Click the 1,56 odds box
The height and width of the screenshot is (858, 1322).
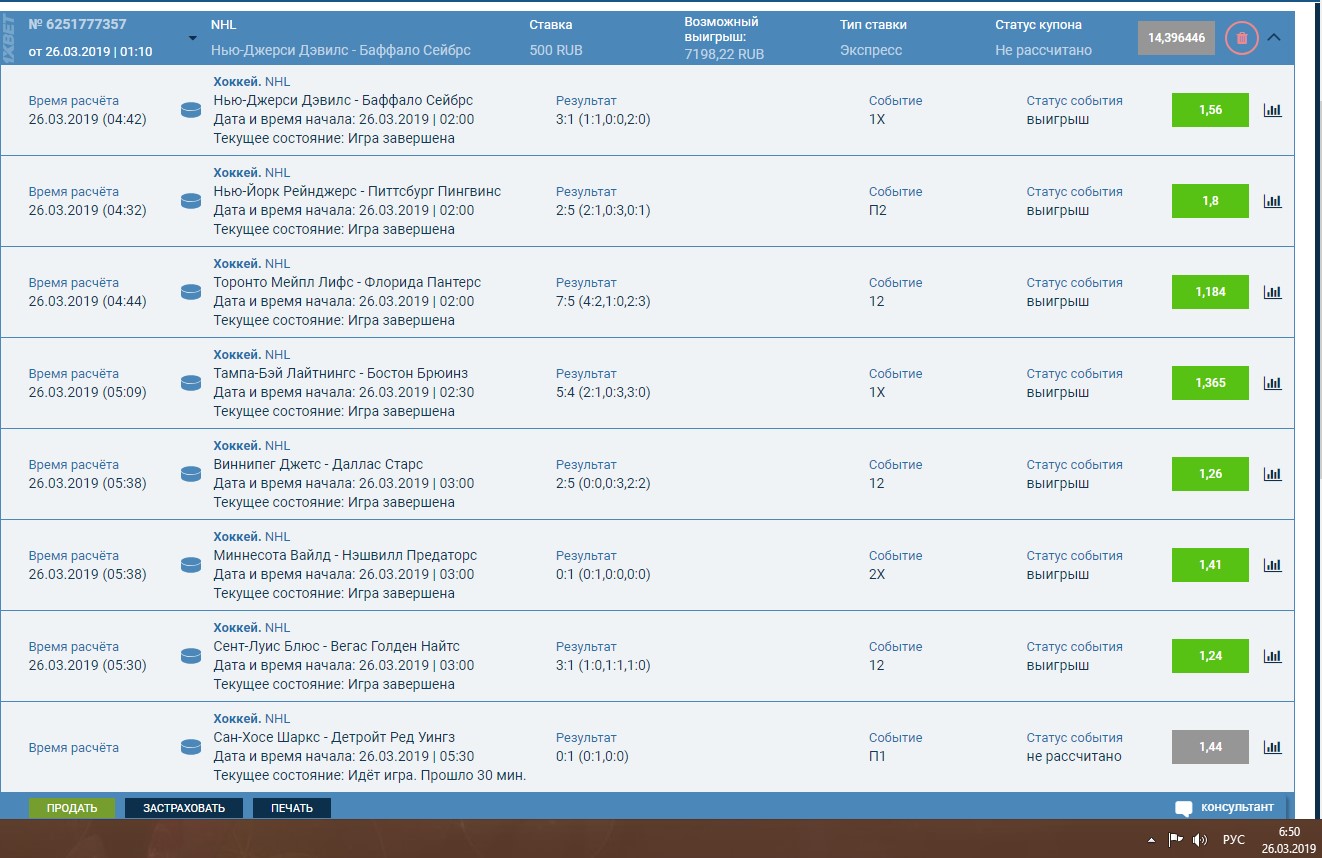point(1210,110)
